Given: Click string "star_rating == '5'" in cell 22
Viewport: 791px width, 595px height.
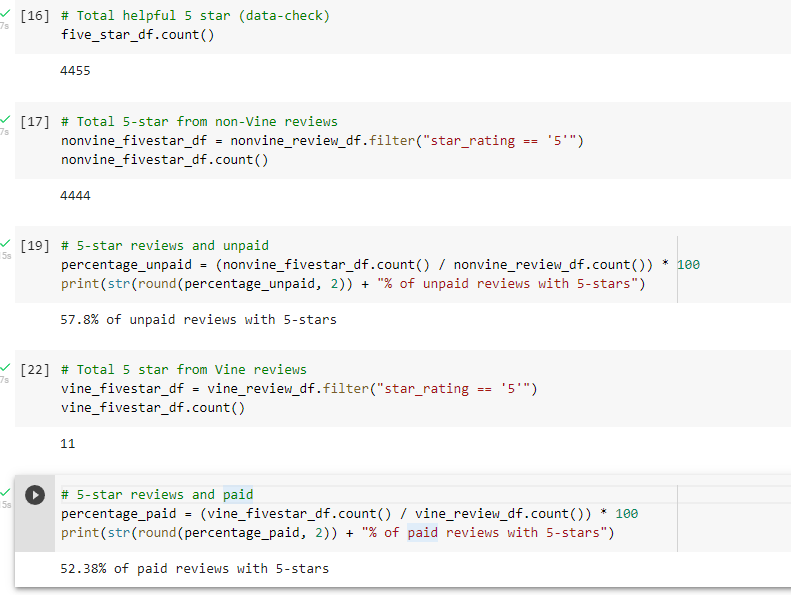Looking at the screenshot, I should pyautogui.click(x=453, y=389).
